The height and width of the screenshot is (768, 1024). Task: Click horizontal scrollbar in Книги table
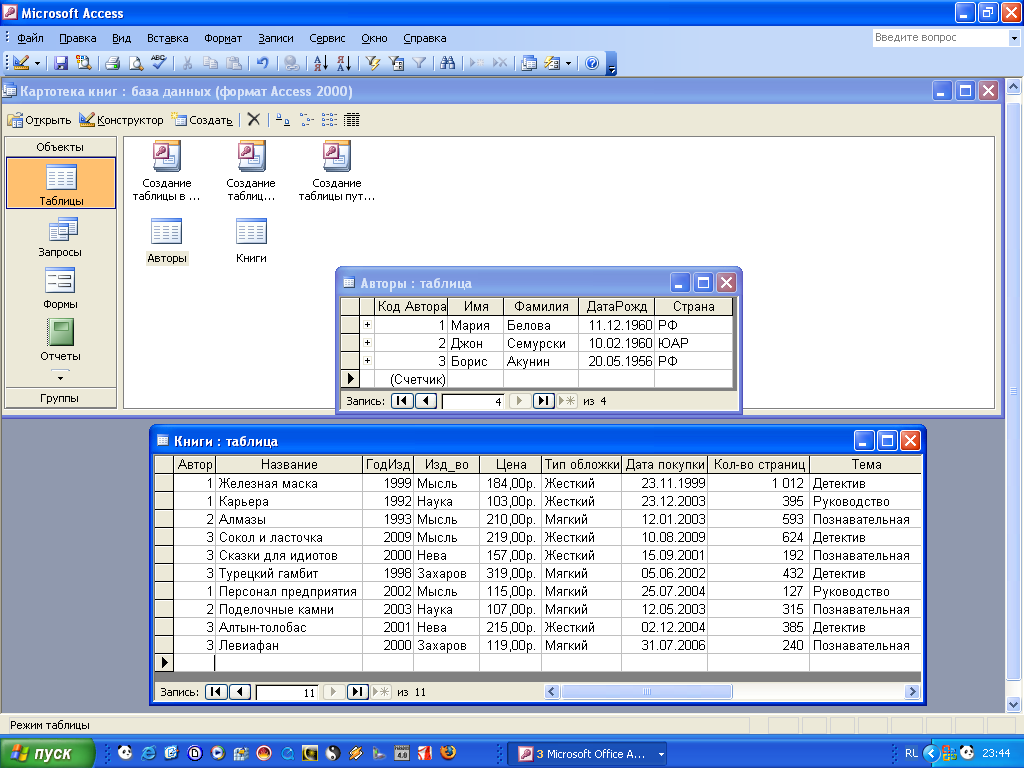[x=730, y=692]
